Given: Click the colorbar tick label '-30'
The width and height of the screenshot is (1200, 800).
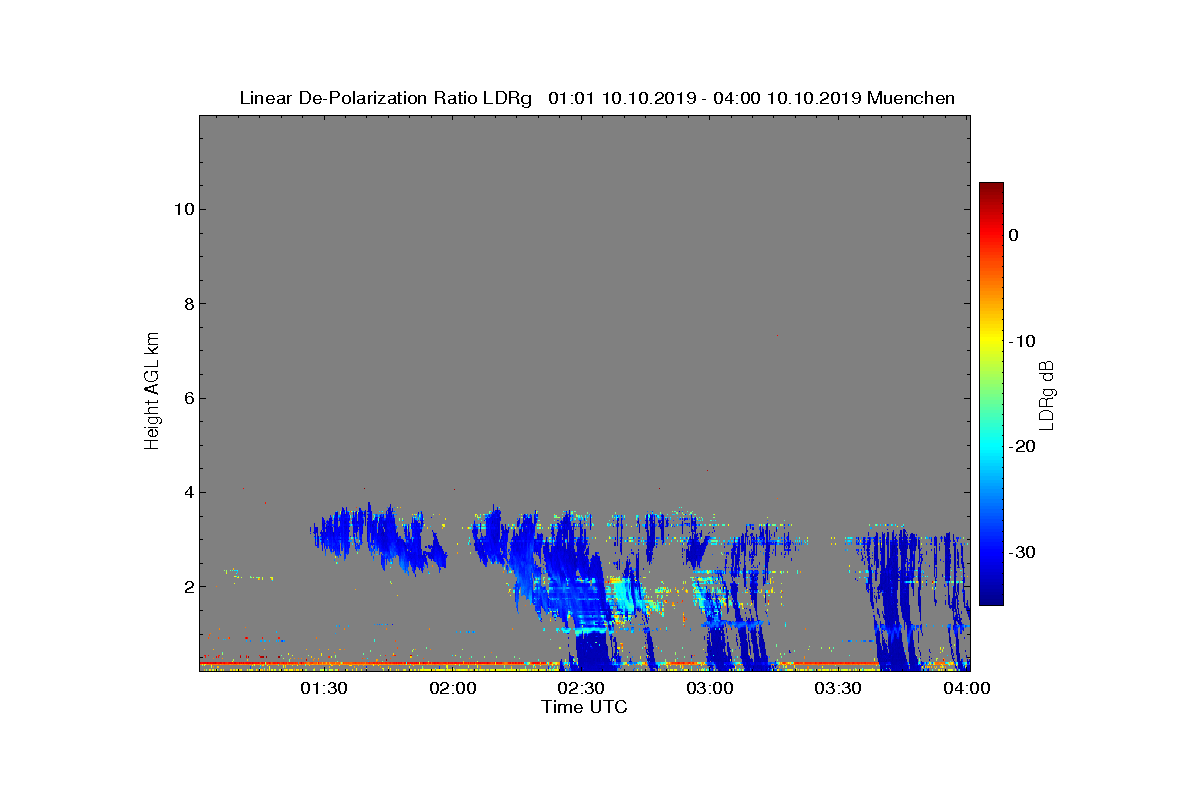Looking at the screenshot, I should pyautogui.click(x=1022, y=553).
